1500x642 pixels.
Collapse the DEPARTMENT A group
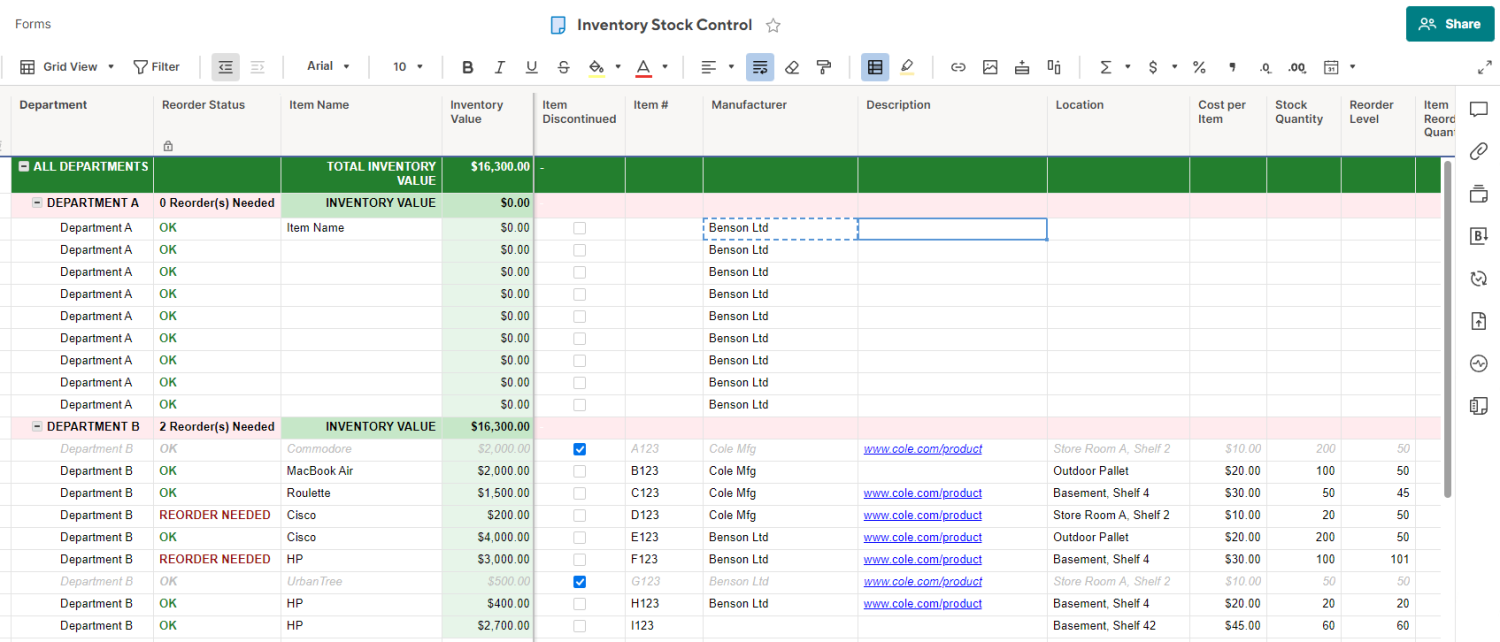[x=37, y=203]
